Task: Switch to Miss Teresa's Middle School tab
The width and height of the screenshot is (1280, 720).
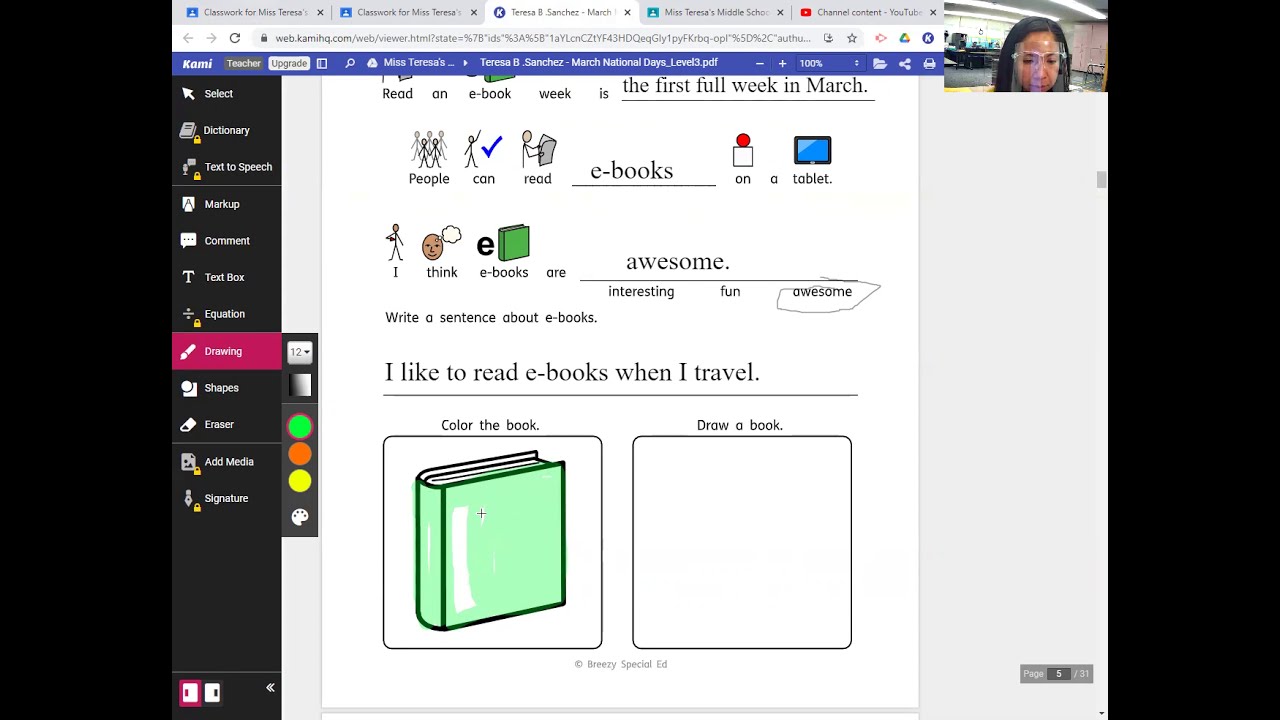Action: tap(715, 12)
